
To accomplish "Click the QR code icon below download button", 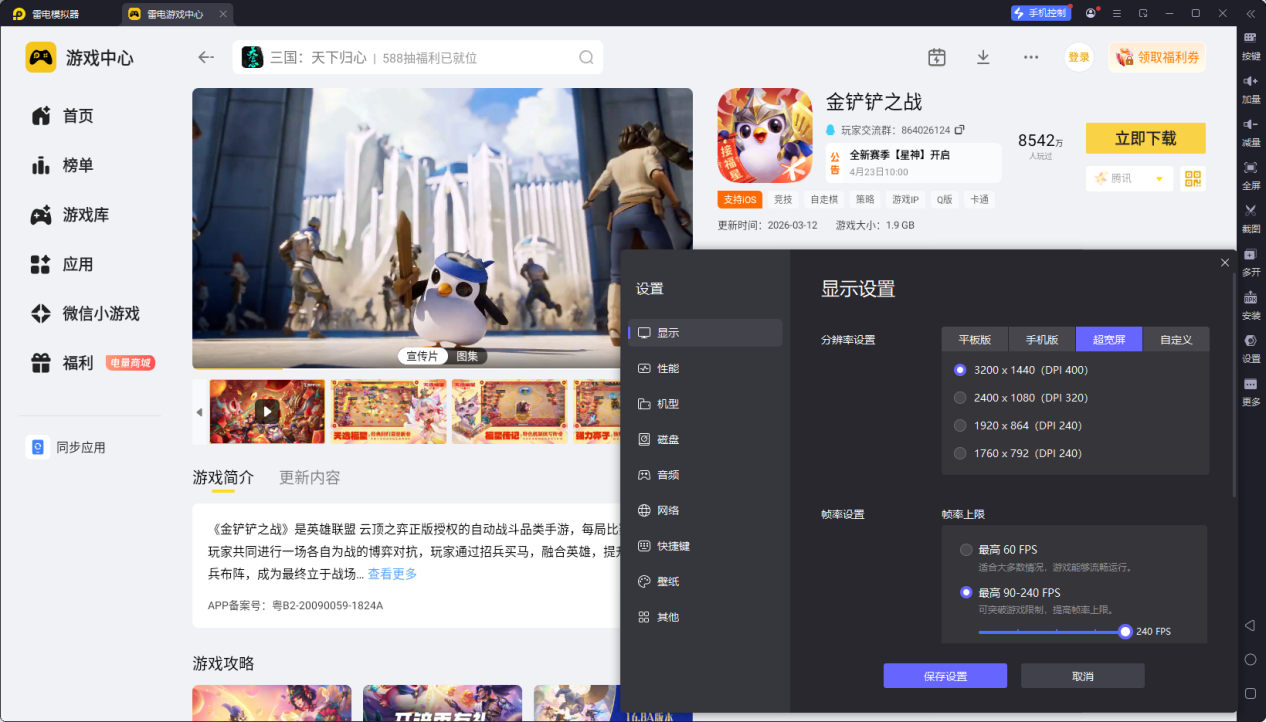I will pyautogui.click(x=1192, y=178).
